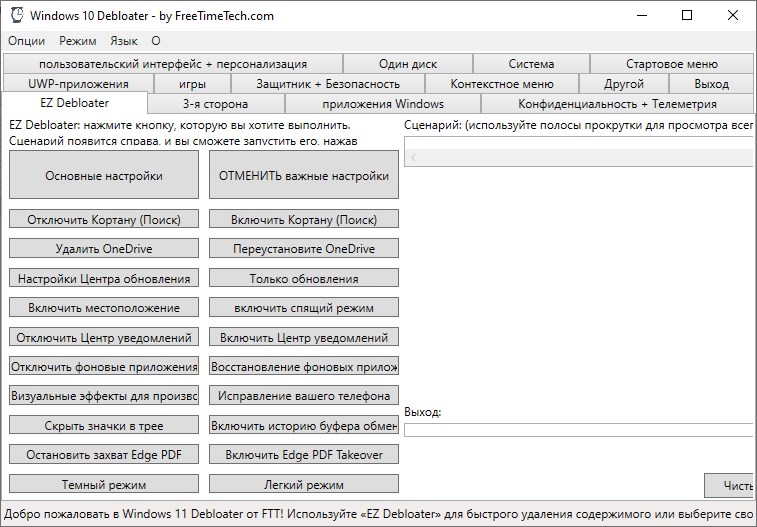
Task: Open the Стартовое меню tab
Action: click(x=672, y=64)
